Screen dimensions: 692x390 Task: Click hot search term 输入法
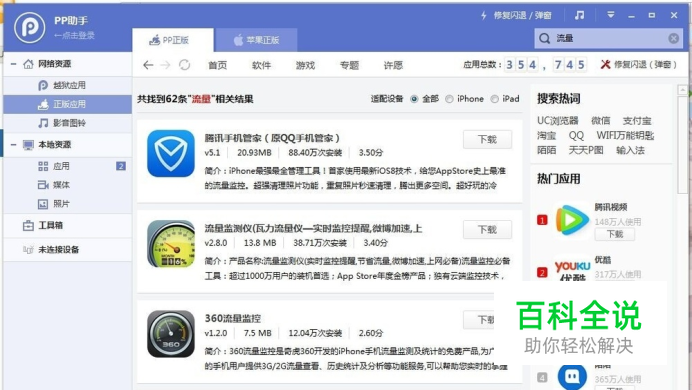pyautogui.click(x=630, y=150)
